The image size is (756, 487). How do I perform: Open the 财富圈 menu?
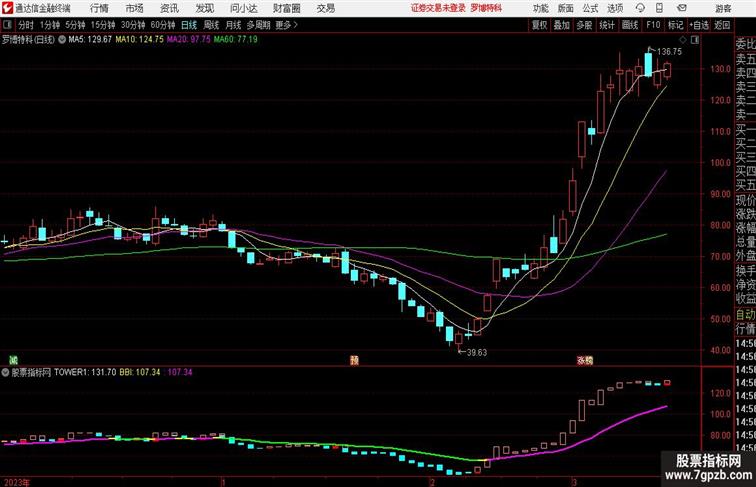click(286, 8)
